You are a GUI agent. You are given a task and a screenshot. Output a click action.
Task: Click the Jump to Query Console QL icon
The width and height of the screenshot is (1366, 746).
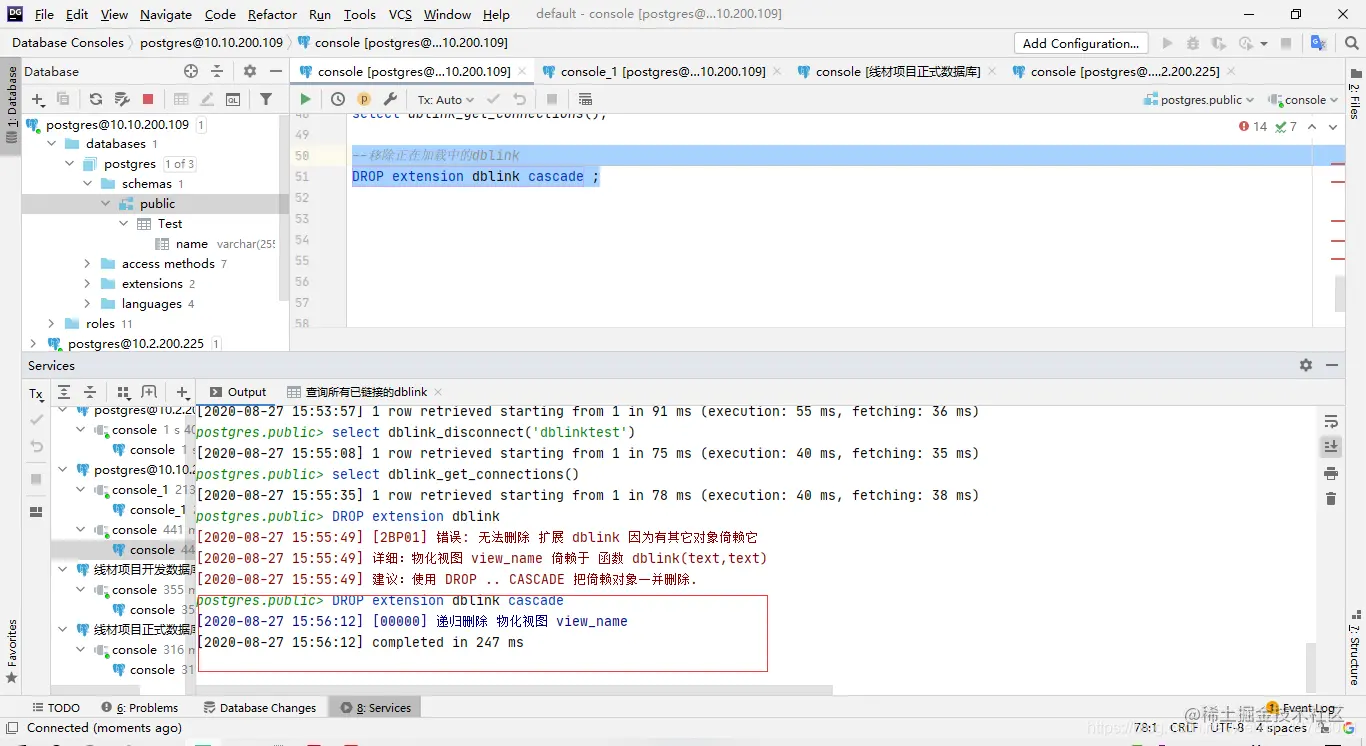point(233,99)
